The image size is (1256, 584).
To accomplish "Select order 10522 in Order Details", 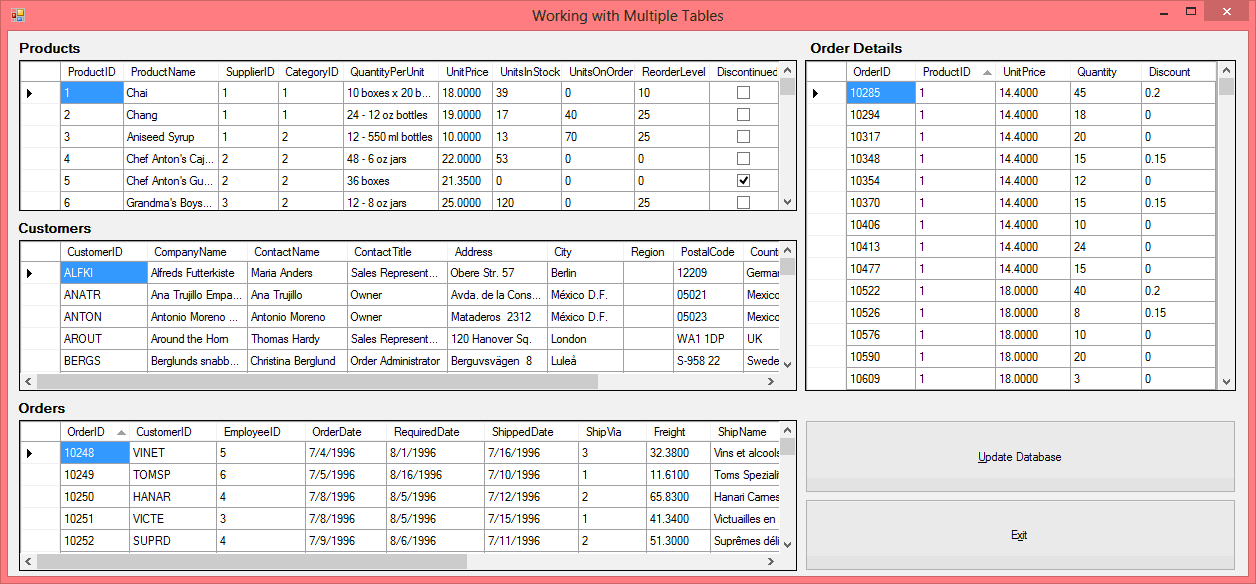I will 881,290.
